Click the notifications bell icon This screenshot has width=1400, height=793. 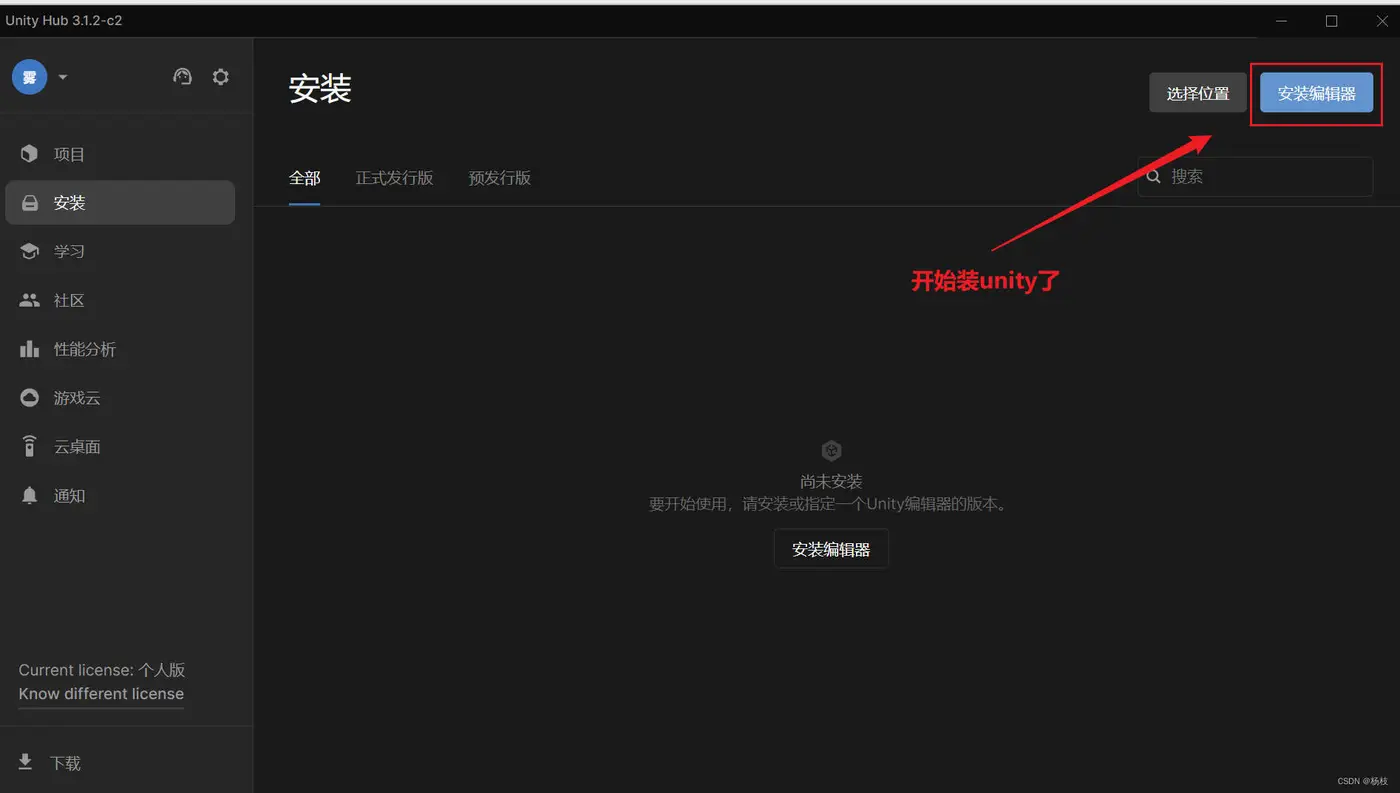pos(30,496)
